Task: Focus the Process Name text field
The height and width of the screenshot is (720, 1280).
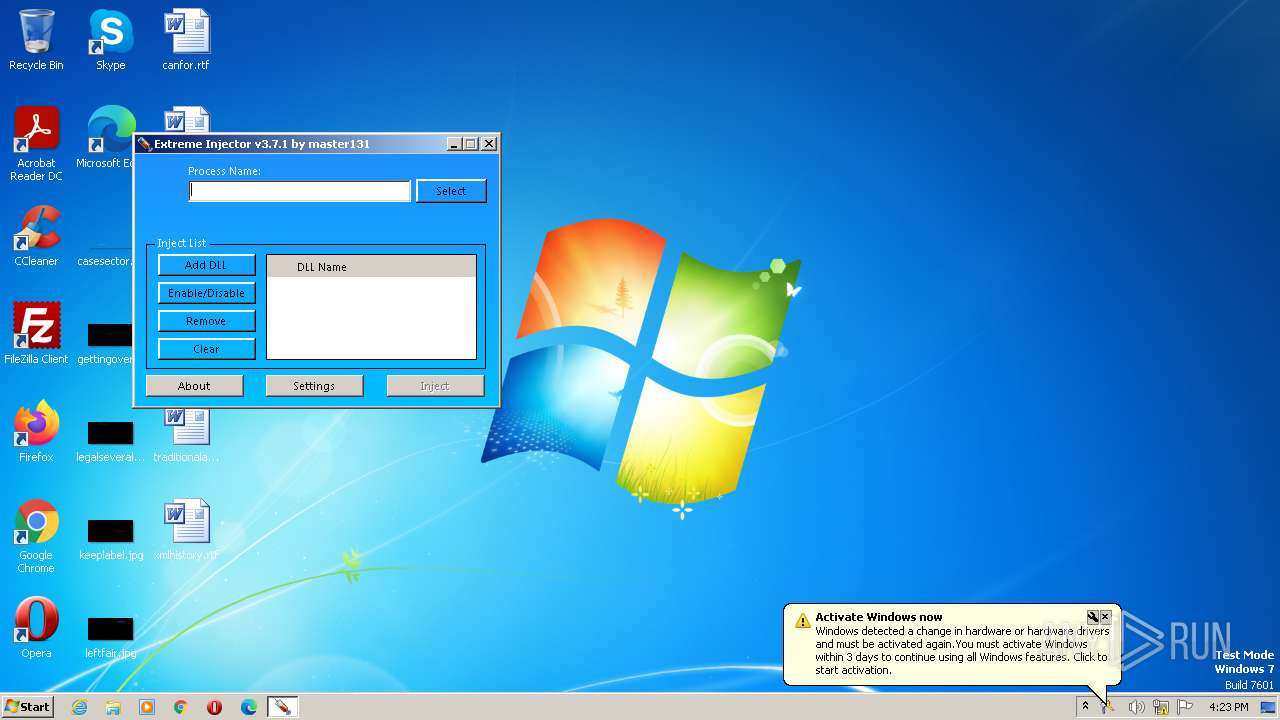Action: tap(300, 191)
